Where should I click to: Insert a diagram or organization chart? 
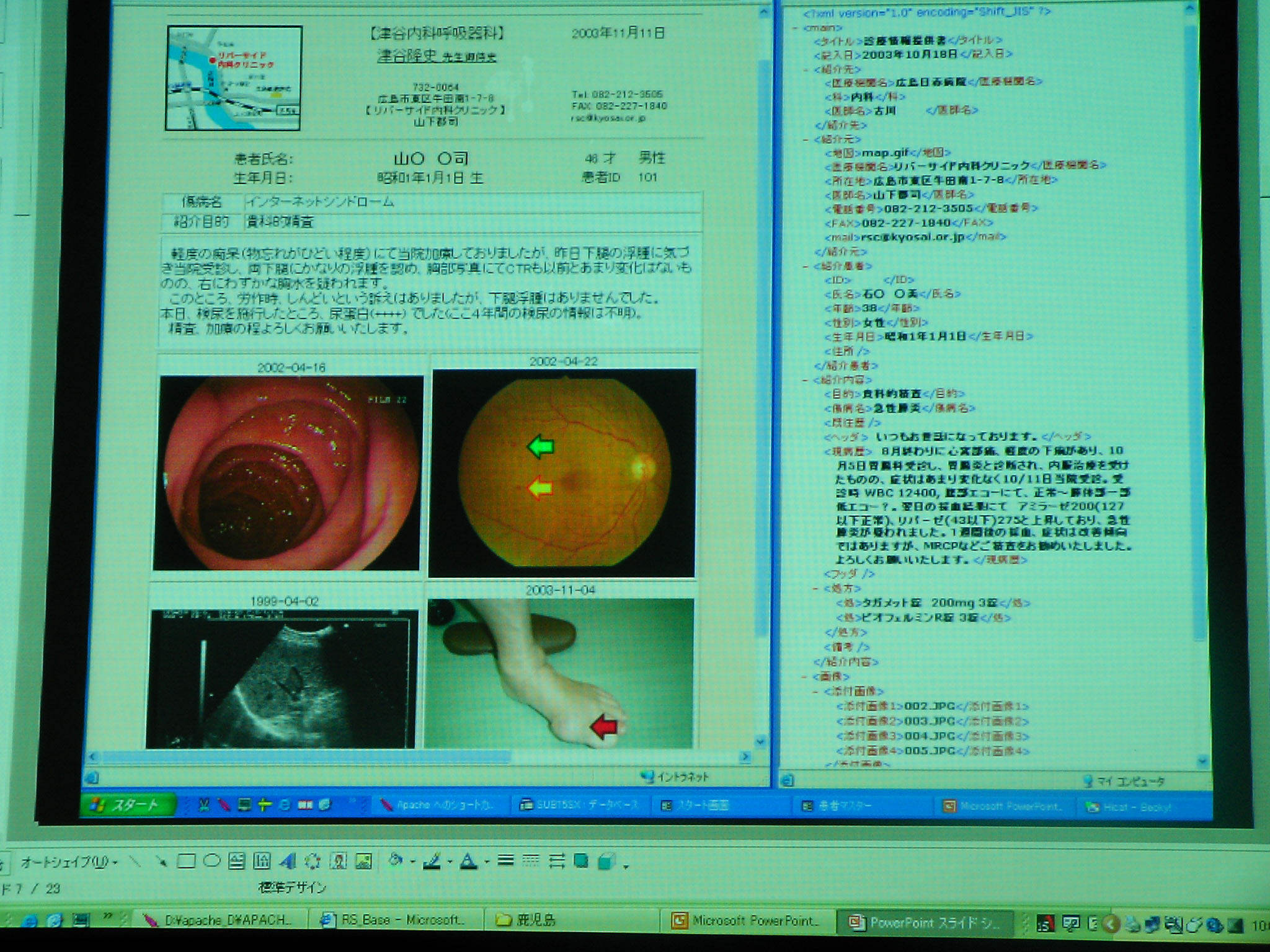pos(313,861)
